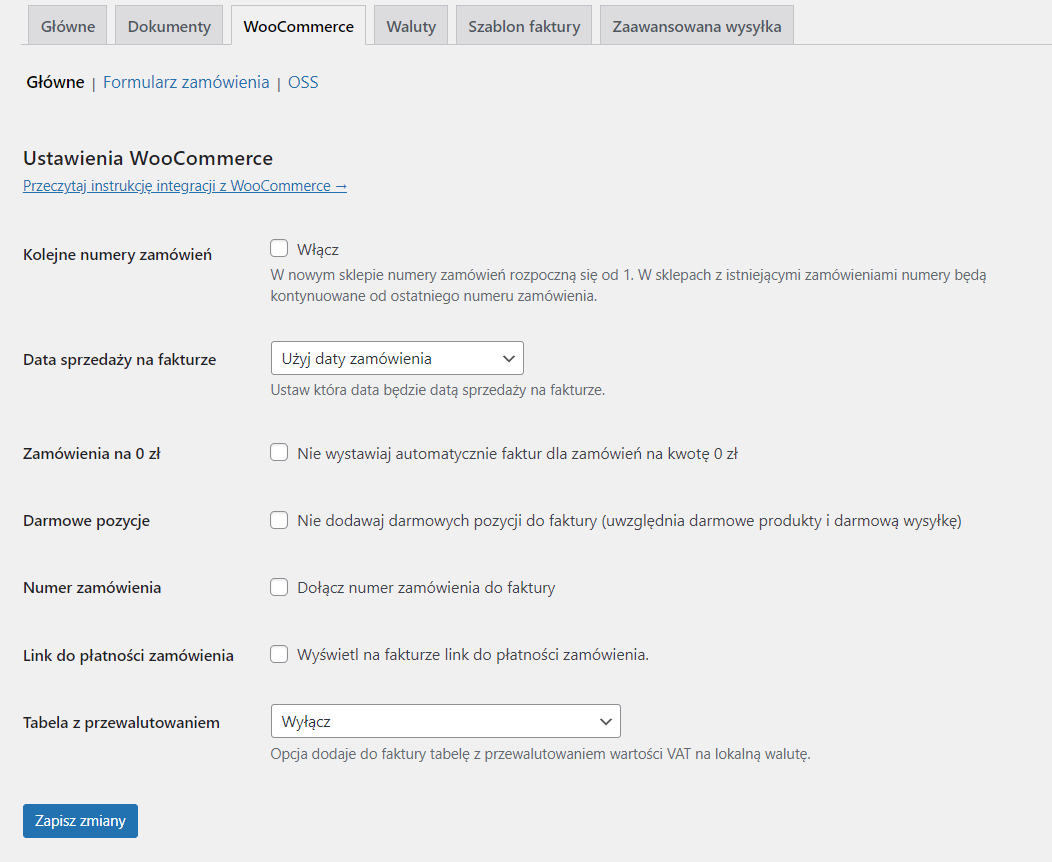Select the WooCommerce tab

299,26
